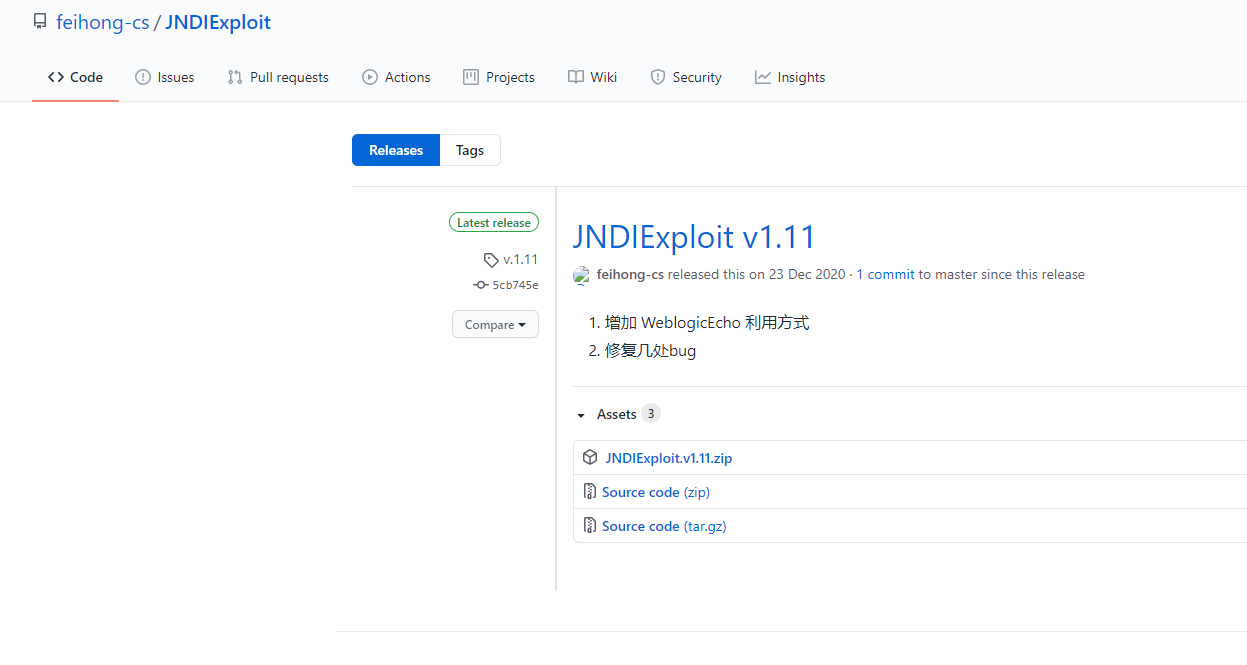The image size is (1247, 665).
Task: Click the feihong-cs avatar thumbnail
Action: point(581,275)
